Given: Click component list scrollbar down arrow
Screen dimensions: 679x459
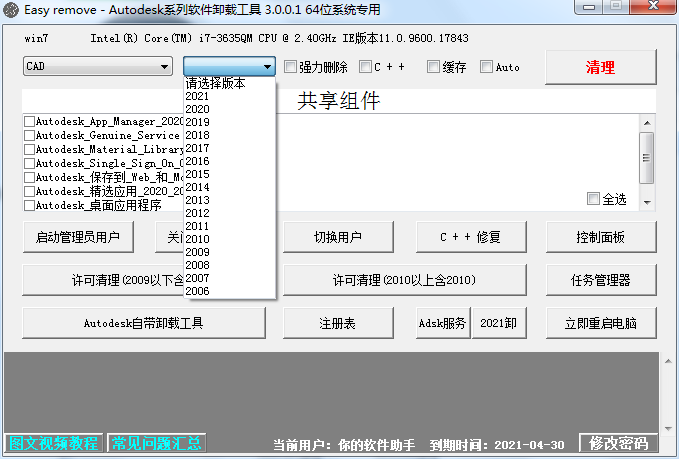Looking at the screenshot, I should pos(647,203).
